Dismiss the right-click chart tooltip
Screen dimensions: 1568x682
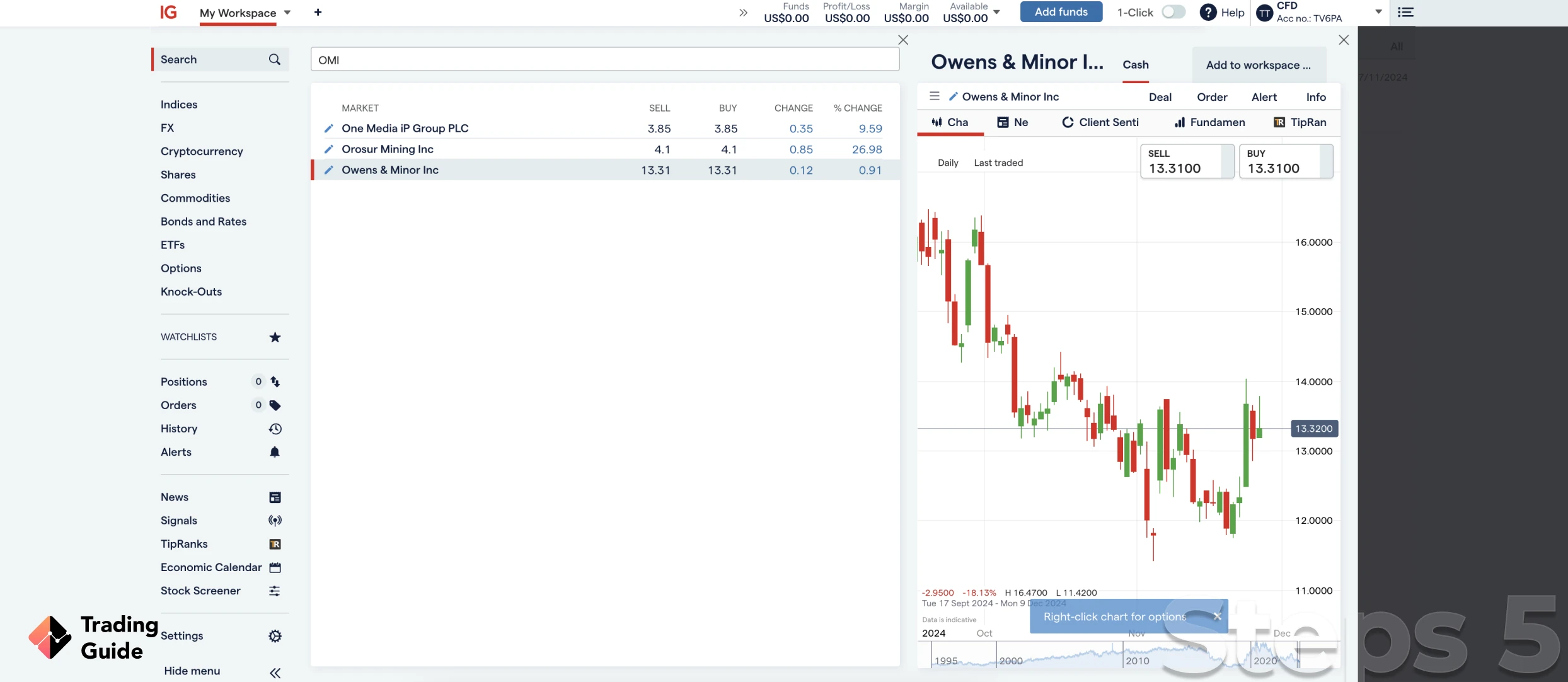click(x=1217, y=616)
